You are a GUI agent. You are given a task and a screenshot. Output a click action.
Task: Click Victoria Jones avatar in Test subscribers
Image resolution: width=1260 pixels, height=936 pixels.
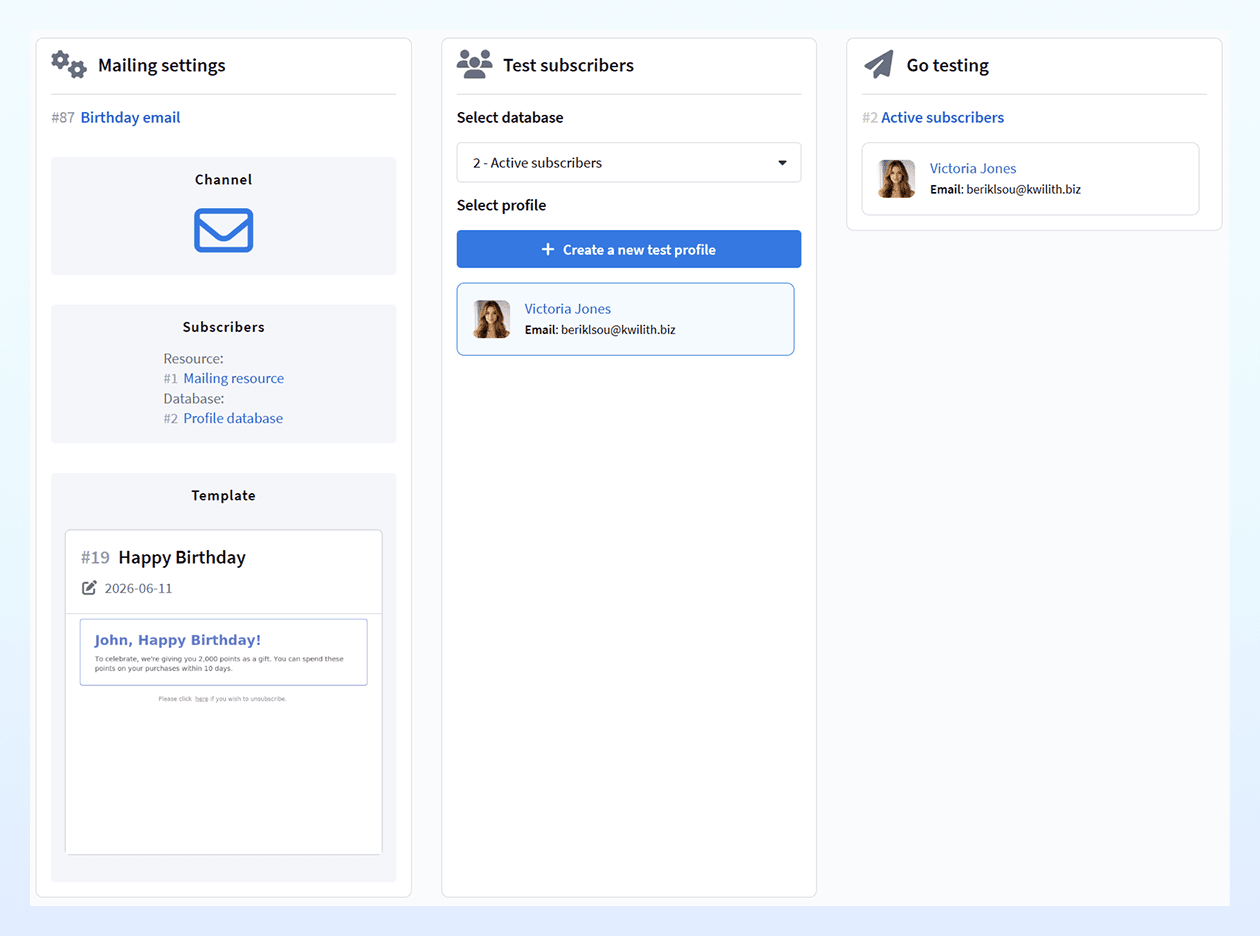[492, 319]
